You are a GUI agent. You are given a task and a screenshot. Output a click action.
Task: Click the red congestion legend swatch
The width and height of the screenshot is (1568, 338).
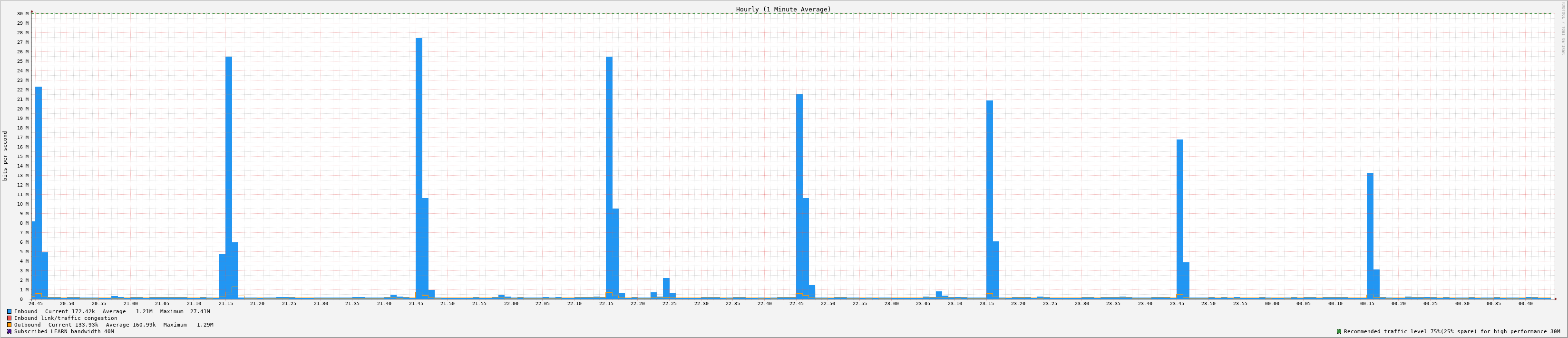click(9, 318)
